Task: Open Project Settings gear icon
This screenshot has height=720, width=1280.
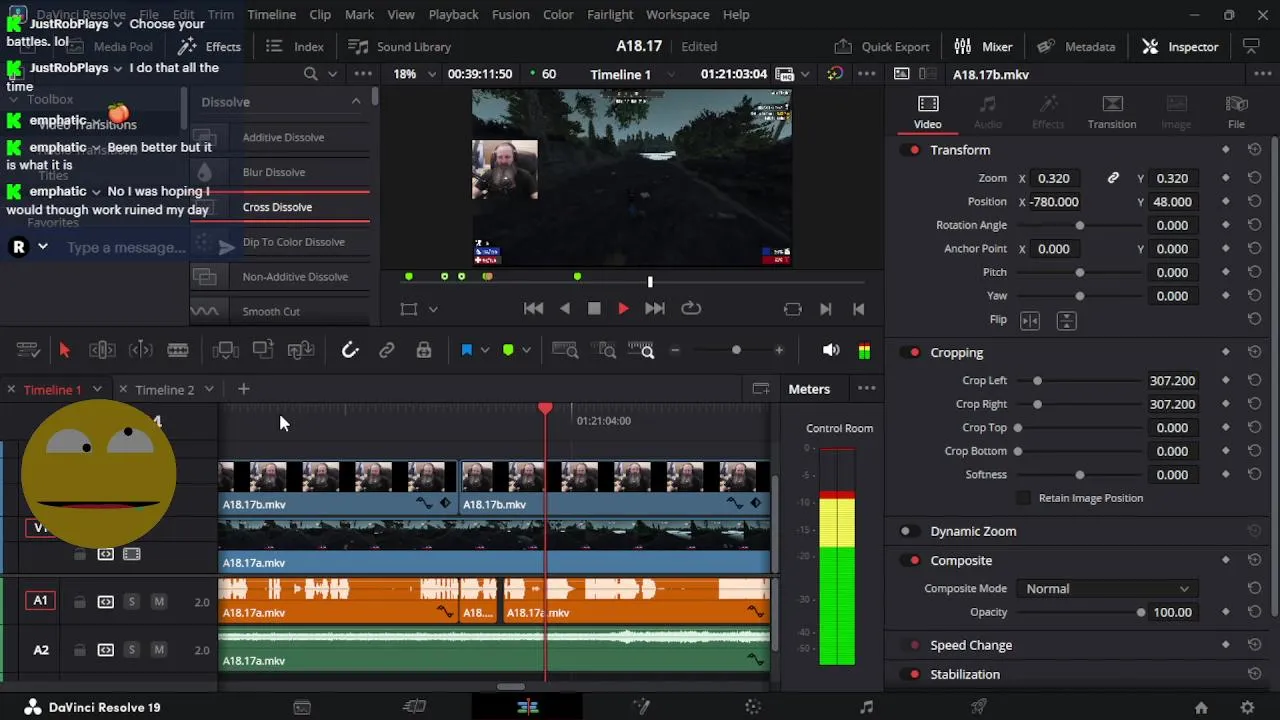Action: click(x=1247, y=707)
